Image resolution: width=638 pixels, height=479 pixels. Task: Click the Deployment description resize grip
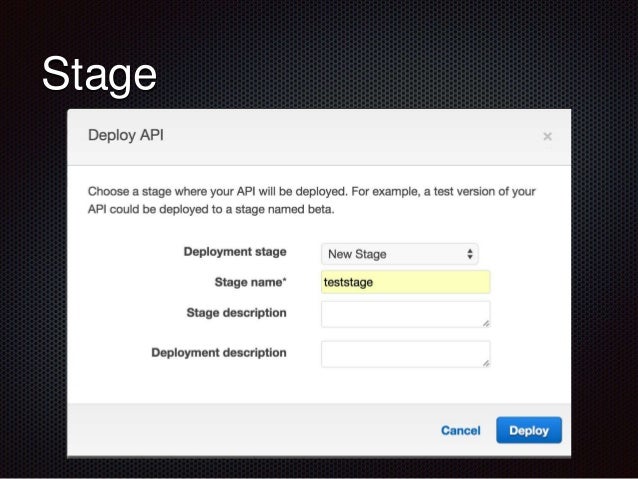[486, 363]
